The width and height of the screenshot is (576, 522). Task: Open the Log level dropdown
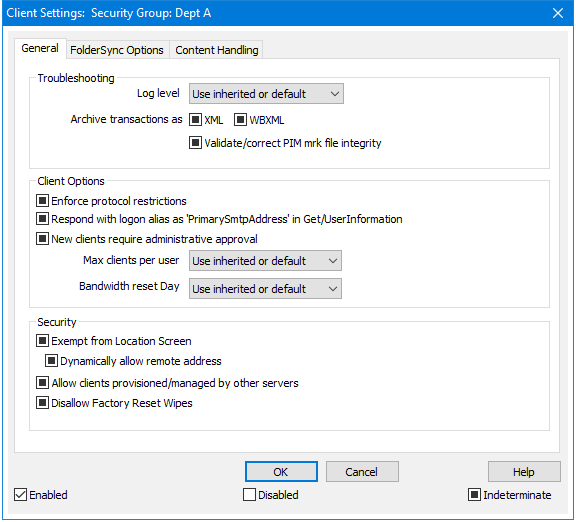coord(266,94)
